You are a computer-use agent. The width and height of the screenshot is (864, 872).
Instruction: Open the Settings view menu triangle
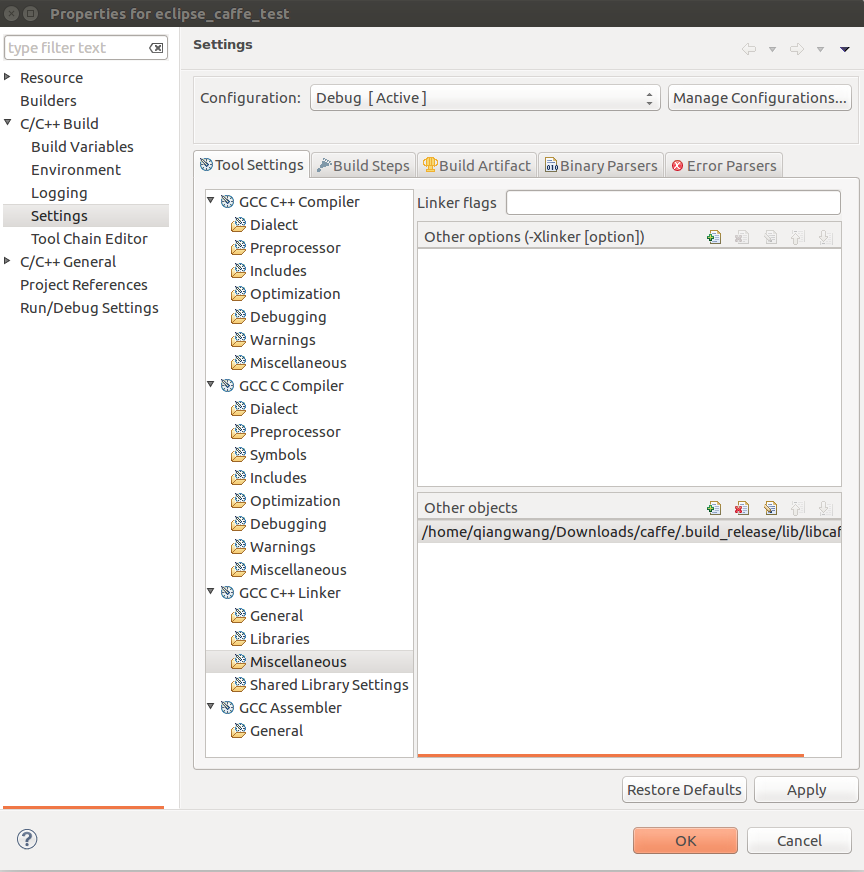tap(845, 49)
